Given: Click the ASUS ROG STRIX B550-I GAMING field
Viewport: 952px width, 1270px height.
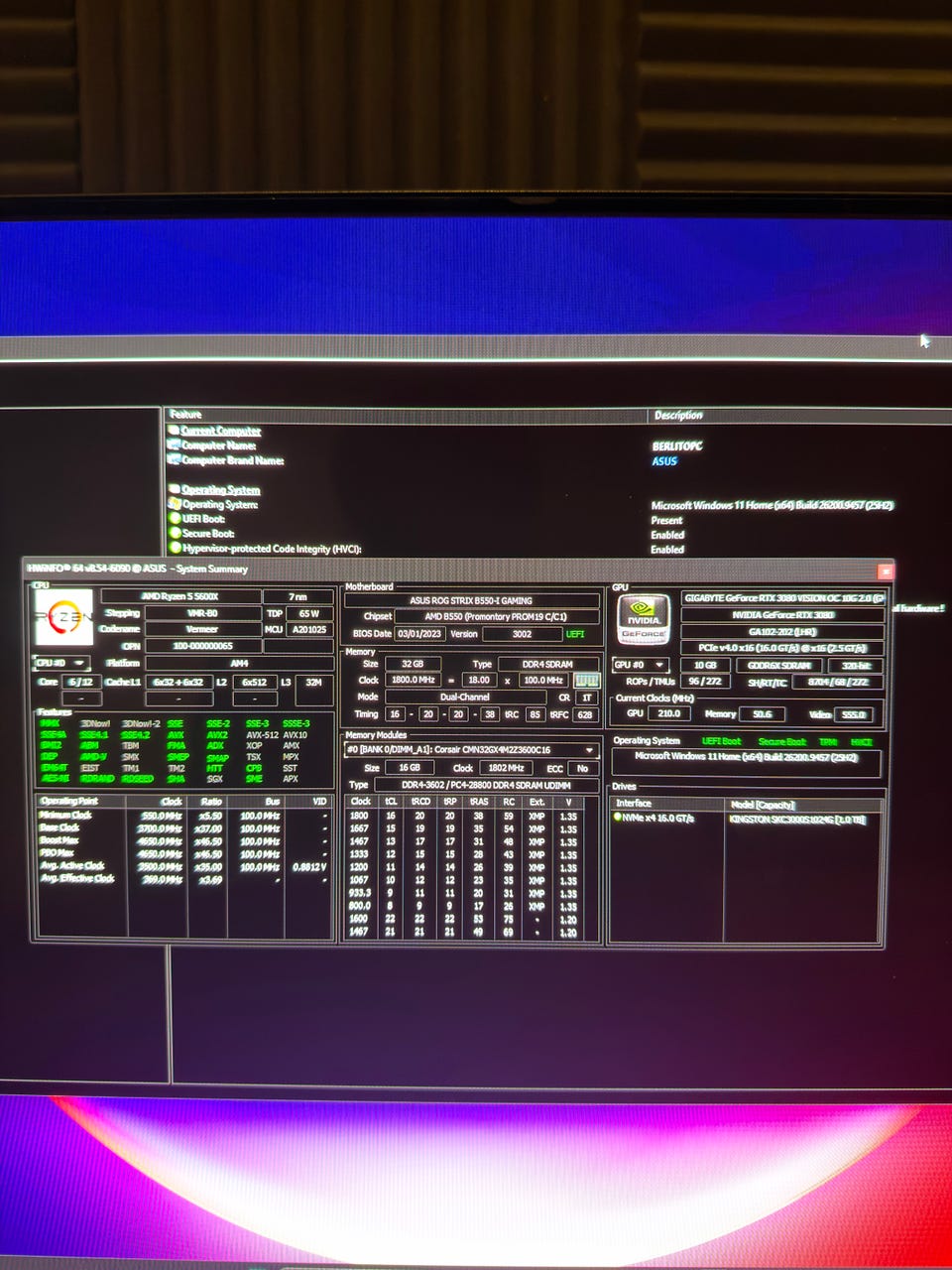Looking at the screenshot, I should tap(471, 600).
